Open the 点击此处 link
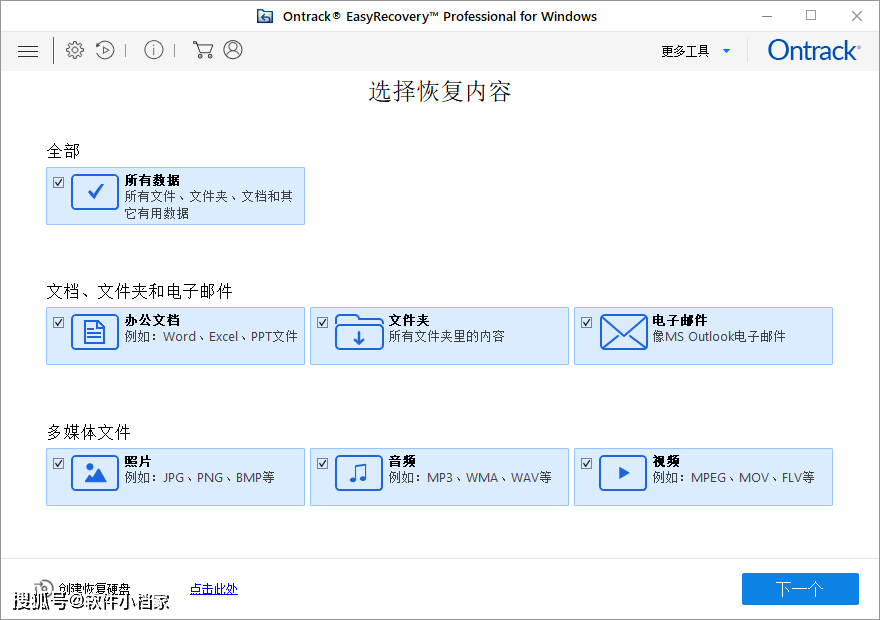 (214, 589)
